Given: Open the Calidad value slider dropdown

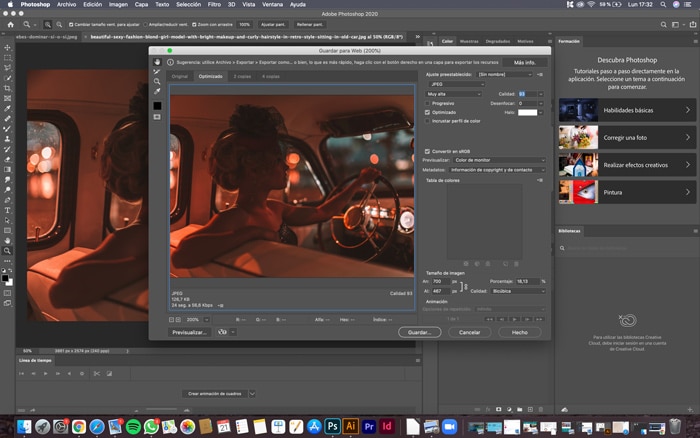Looking at the screenshot, I should pyautogui.click(x=541, y=94).
